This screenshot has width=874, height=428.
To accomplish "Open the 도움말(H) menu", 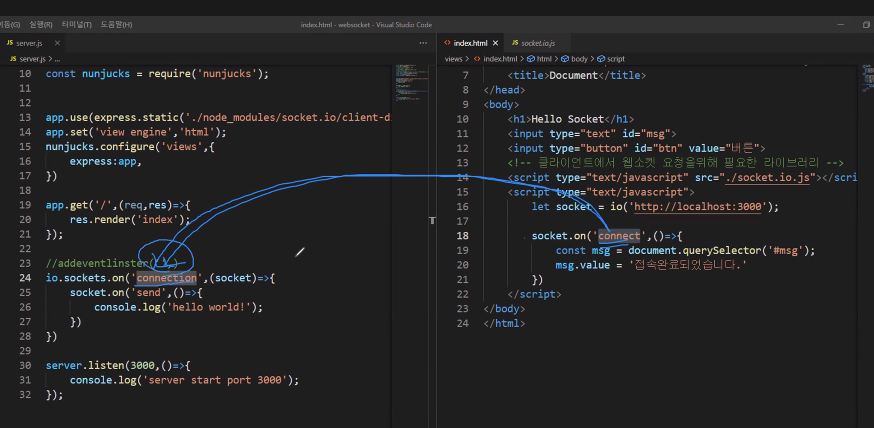I will [116, 25].
